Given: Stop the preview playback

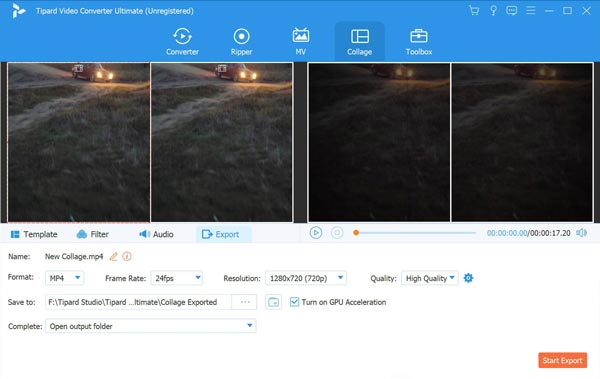Looking at the screenshot, I should pyautogui.click(x=337, y=233).
